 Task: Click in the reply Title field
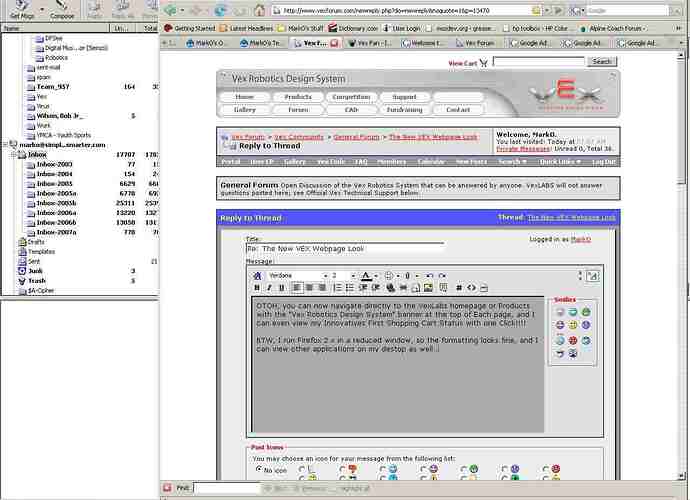coord(345,249)
